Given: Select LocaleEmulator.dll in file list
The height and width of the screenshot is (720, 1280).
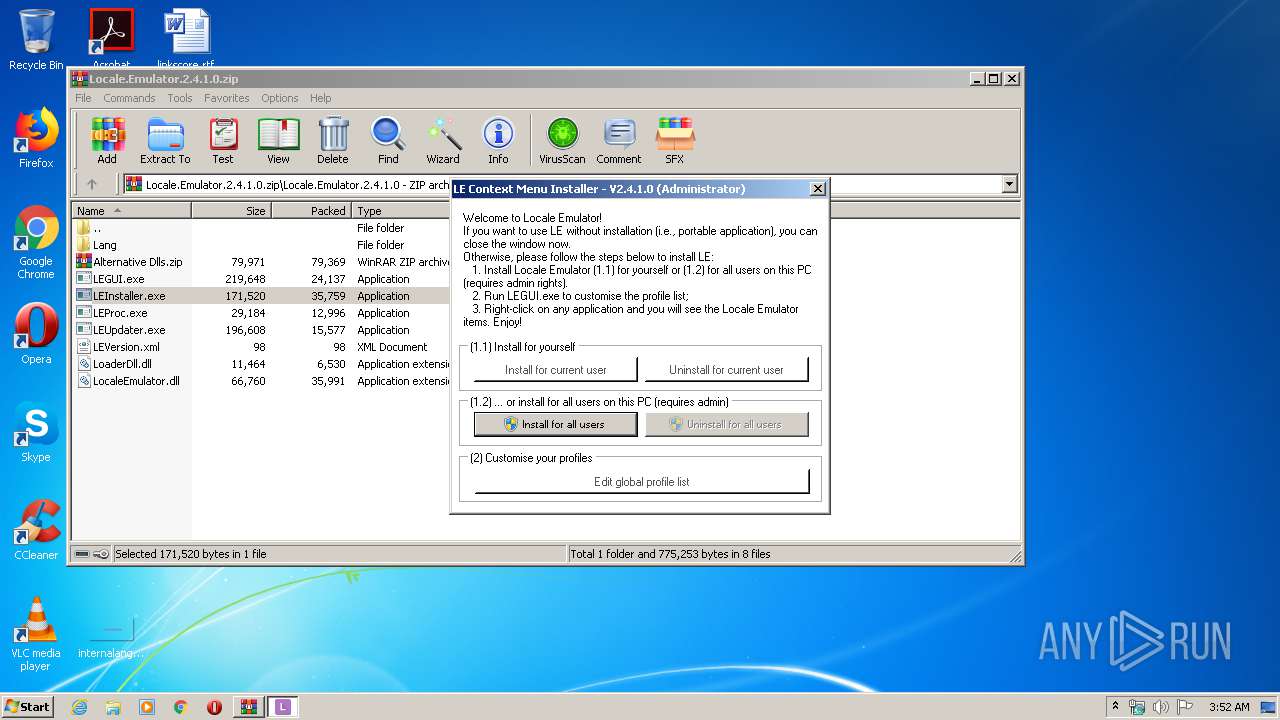Looking at the screenshot, I should (x=261, y=381).
